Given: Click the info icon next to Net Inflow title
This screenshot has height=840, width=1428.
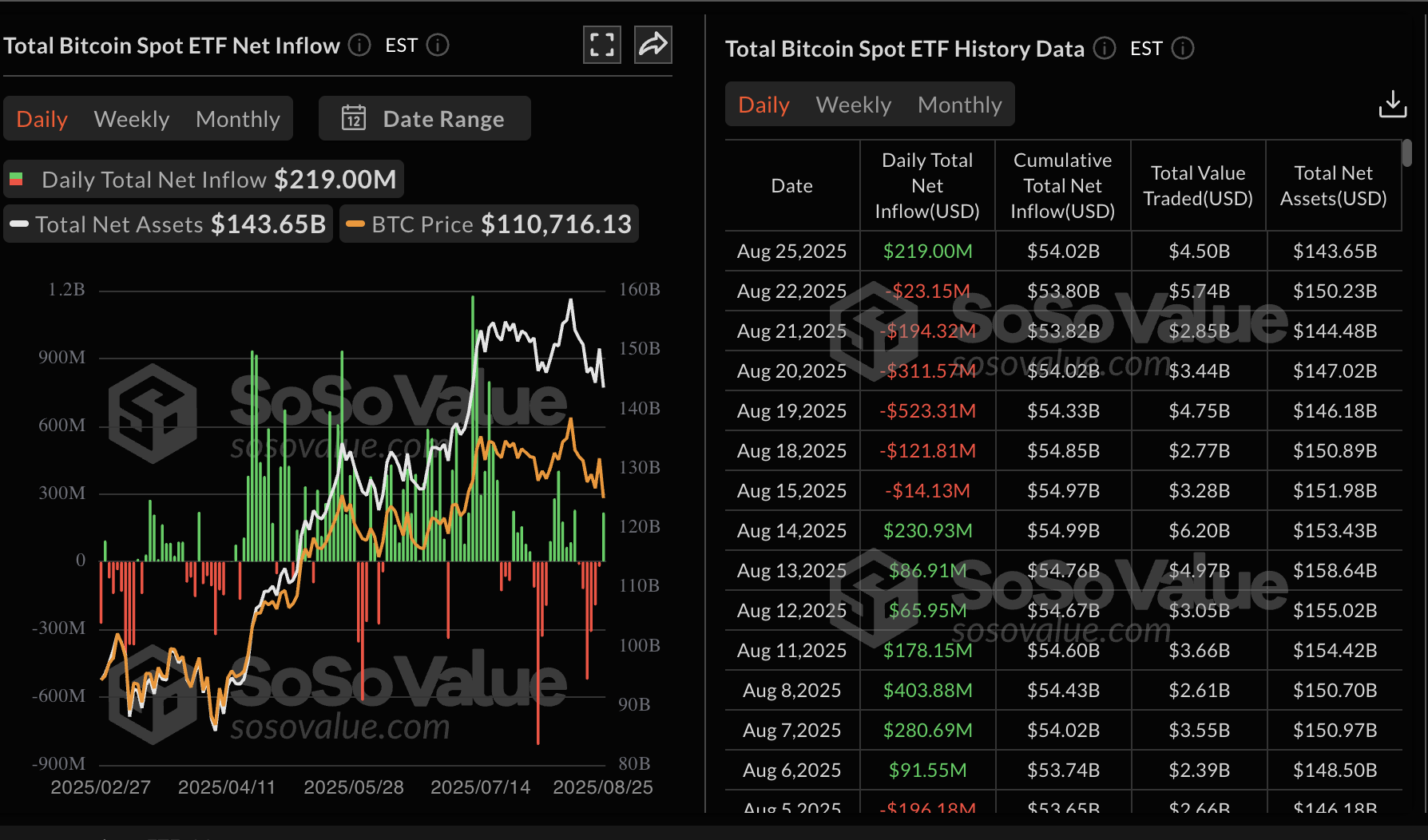Looking at the screenshot, I should 359,46.
